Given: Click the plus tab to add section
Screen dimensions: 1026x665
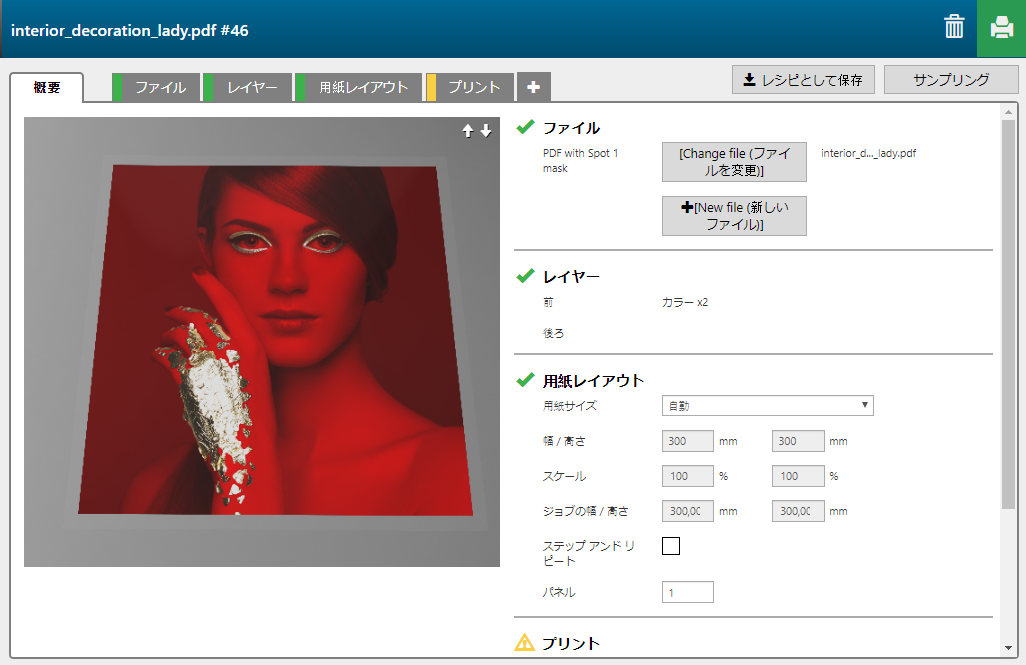Looking at the screenshot, I should click(533, 88).
